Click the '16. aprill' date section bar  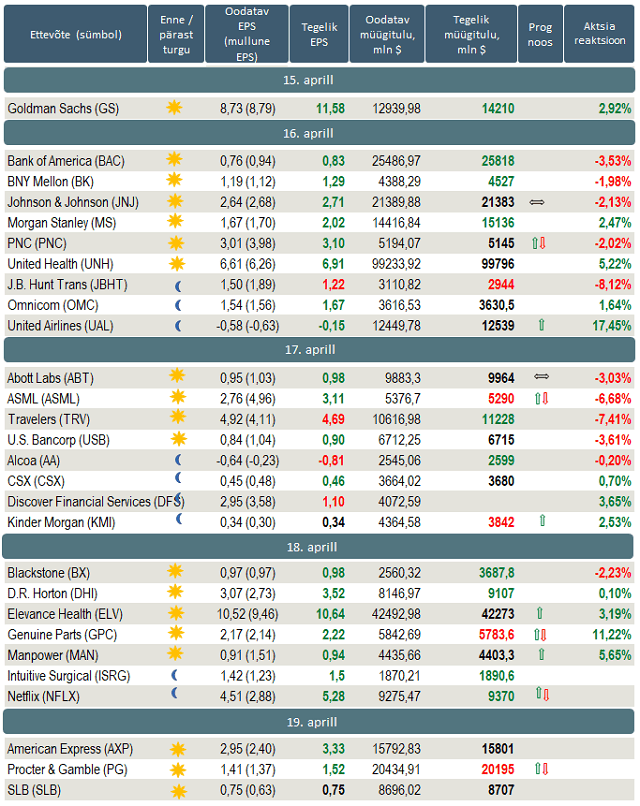coord(319,134)
